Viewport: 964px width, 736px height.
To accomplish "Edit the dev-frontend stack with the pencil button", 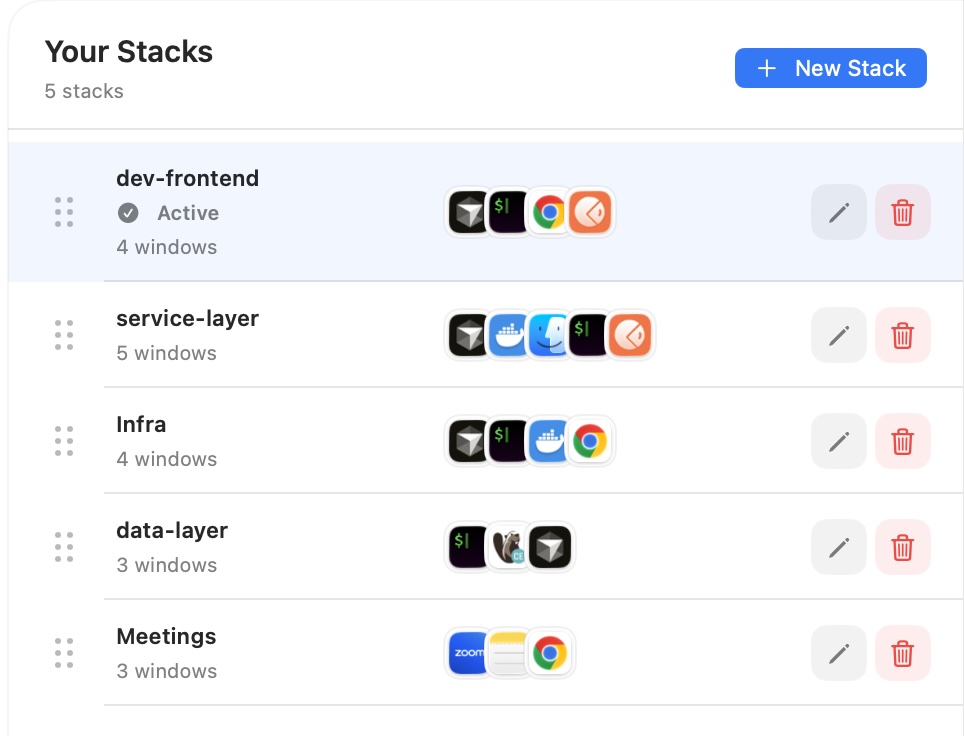I will tap(838, 212).
